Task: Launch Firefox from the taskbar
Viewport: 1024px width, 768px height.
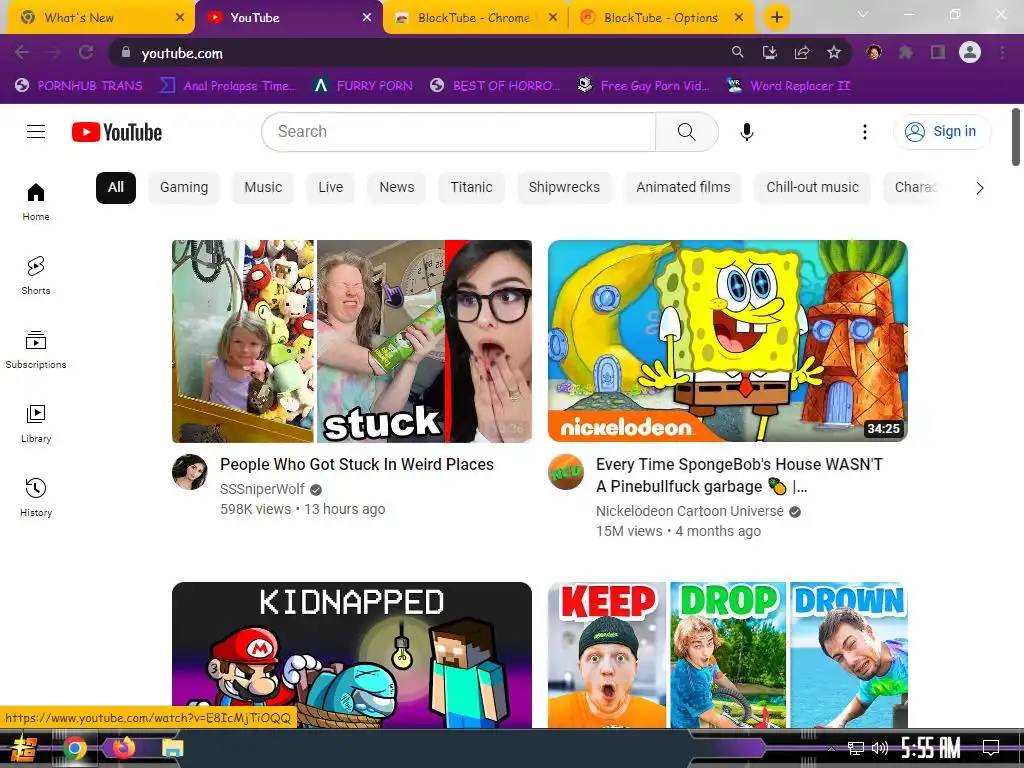Action: click(x=123, y=748)
